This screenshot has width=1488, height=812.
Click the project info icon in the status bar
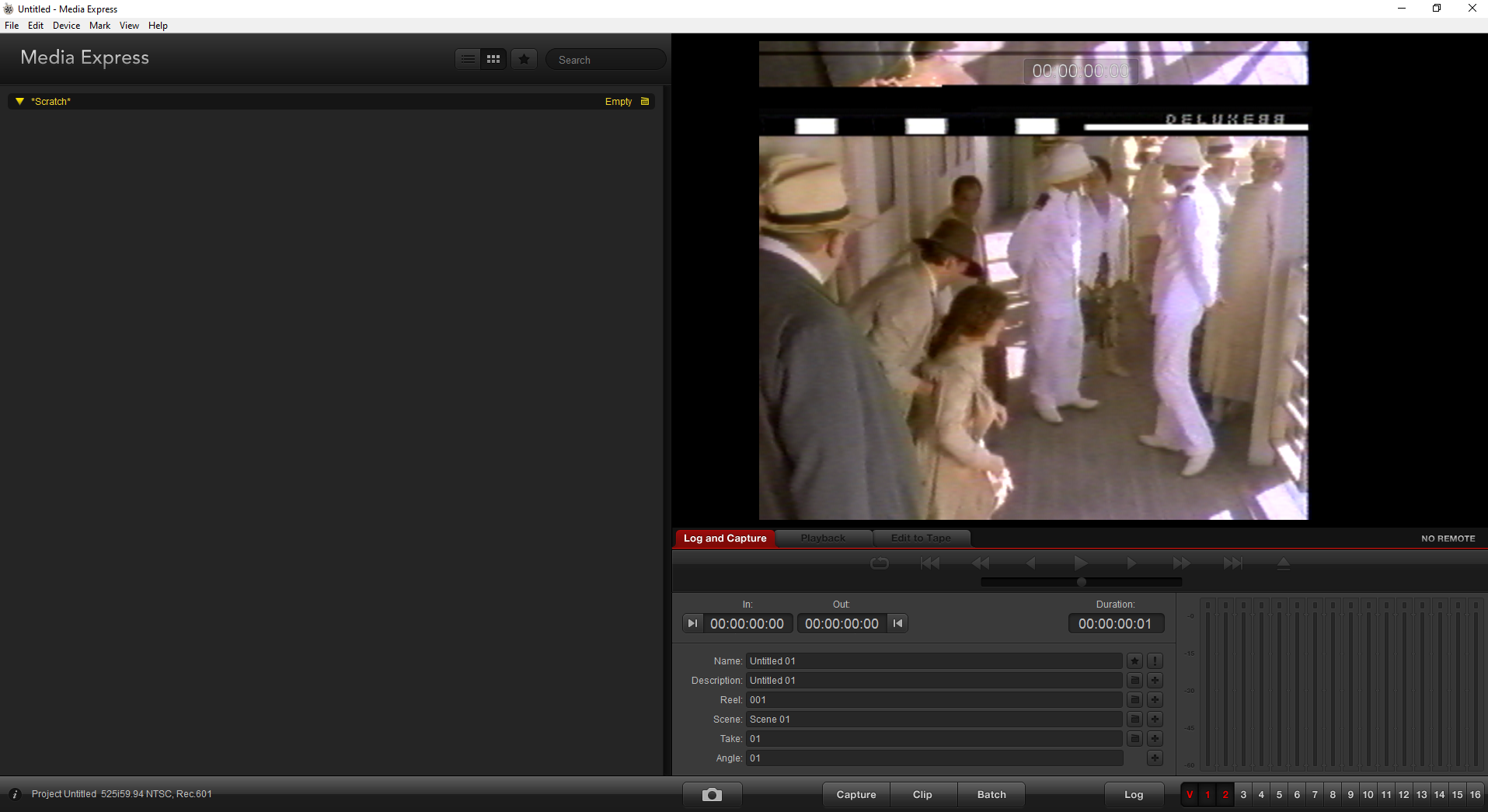[x=15, y=794]
